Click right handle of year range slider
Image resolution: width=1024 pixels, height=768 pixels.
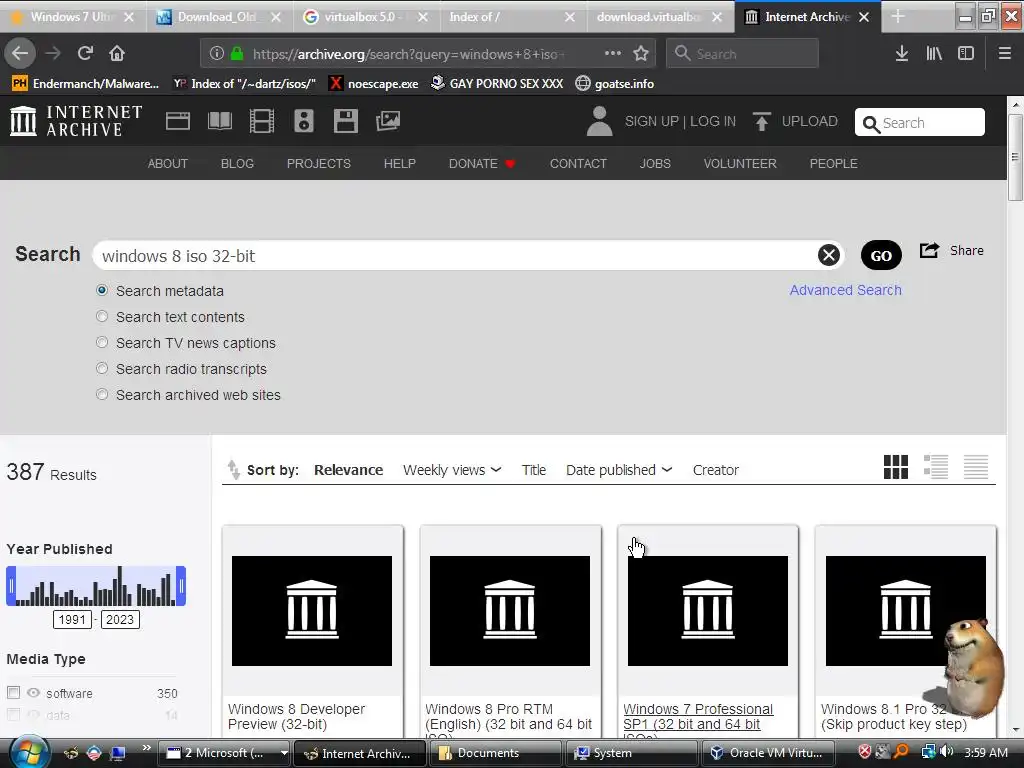coord(182,586)
